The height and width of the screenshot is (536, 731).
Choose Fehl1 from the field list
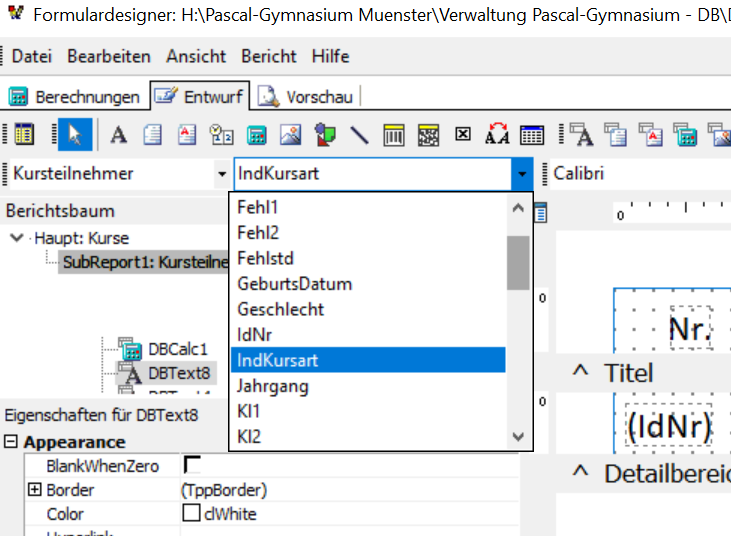(x=368, y=207)
